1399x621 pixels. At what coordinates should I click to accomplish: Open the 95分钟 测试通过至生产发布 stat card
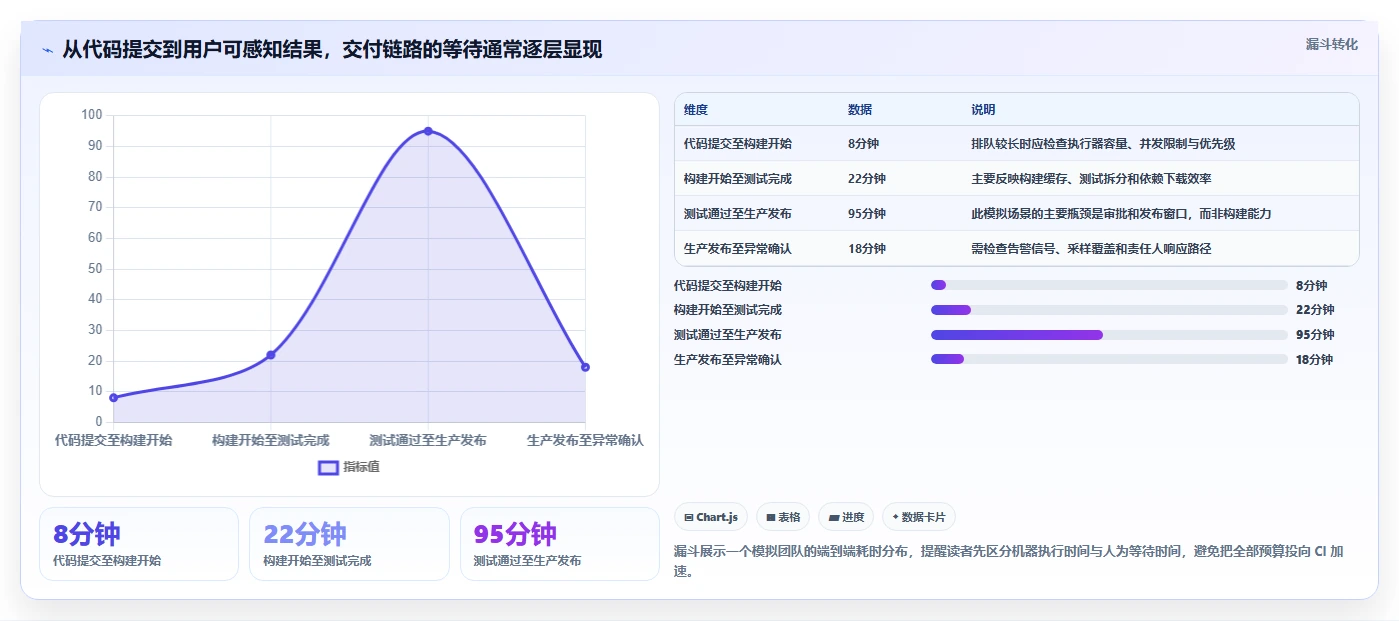(560, 544)
